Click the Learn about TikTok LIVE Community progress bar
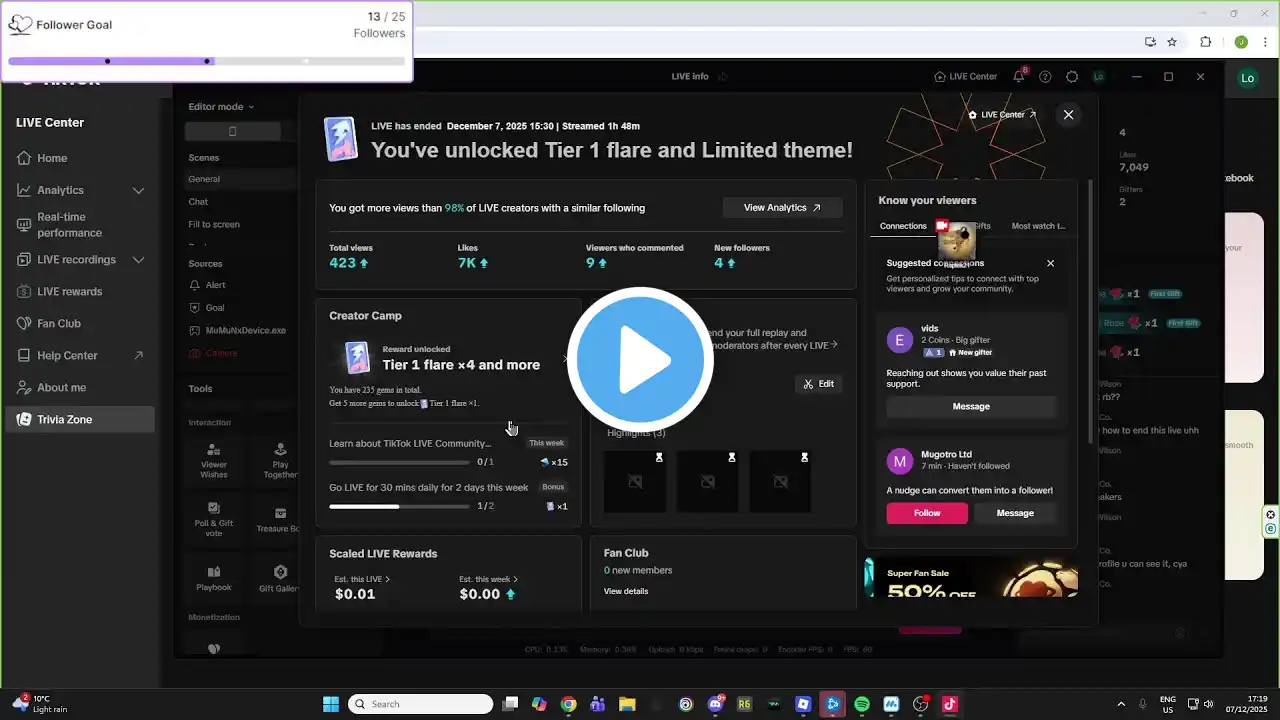Viewport: 1280px width, 720px height. (x=399, y=462)
